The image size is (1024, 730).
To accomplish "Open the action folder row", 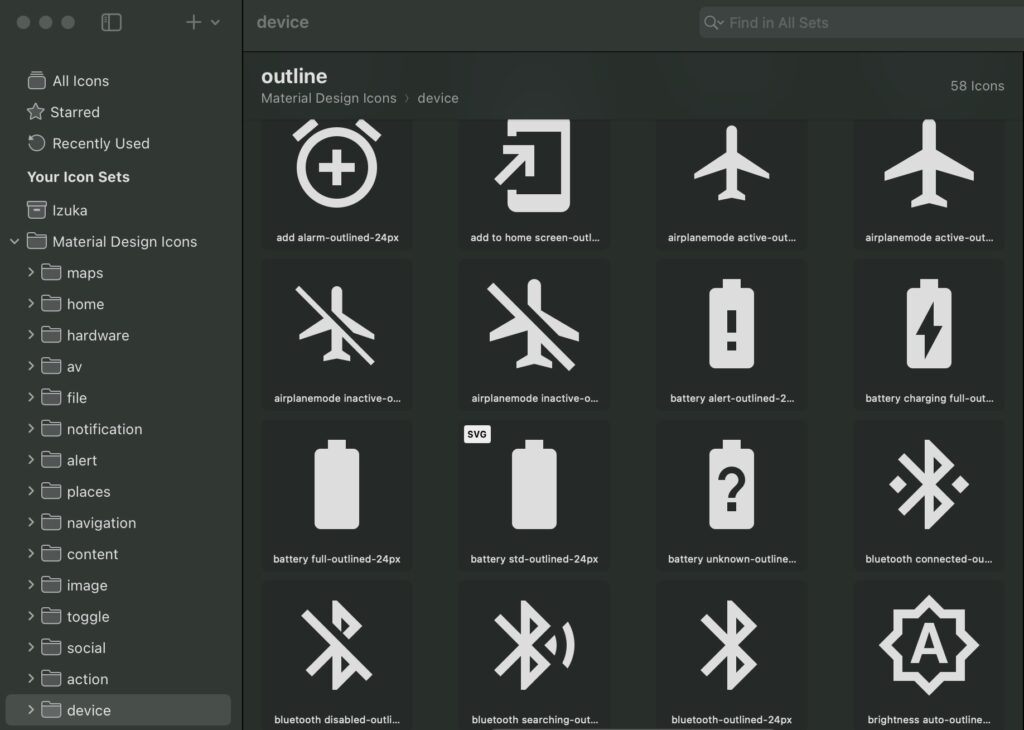I will point(118,679).
